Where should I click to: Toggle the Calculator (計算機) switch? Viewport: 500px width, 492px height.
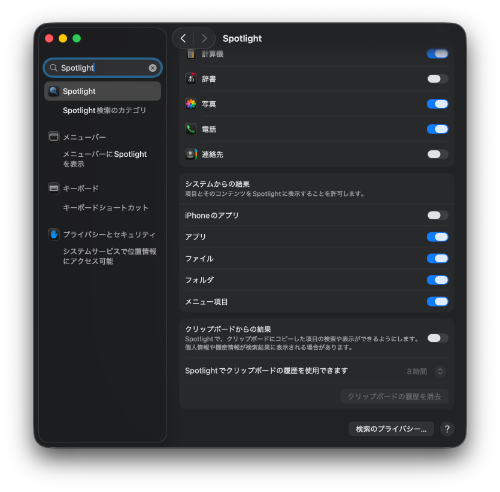tap(437, 54)
